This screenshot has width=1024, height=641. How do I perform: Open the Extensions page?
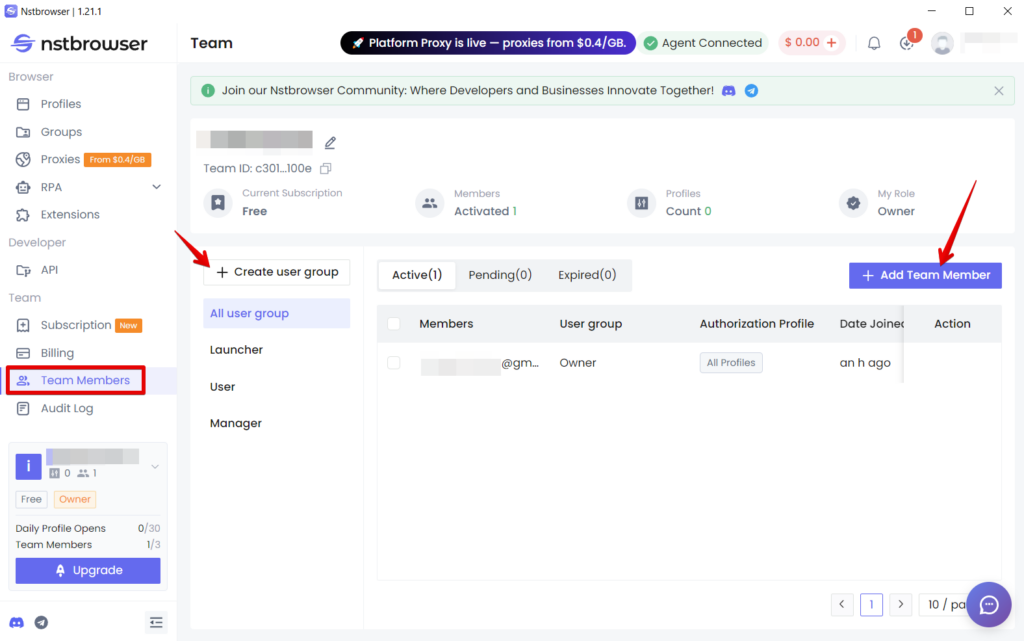coord(70,215)
